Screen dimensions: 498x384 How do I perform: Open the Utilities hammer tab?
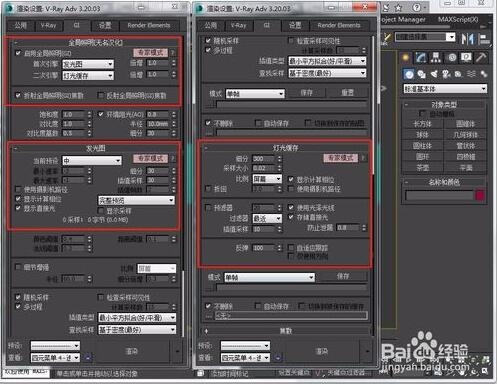(481, 58)
